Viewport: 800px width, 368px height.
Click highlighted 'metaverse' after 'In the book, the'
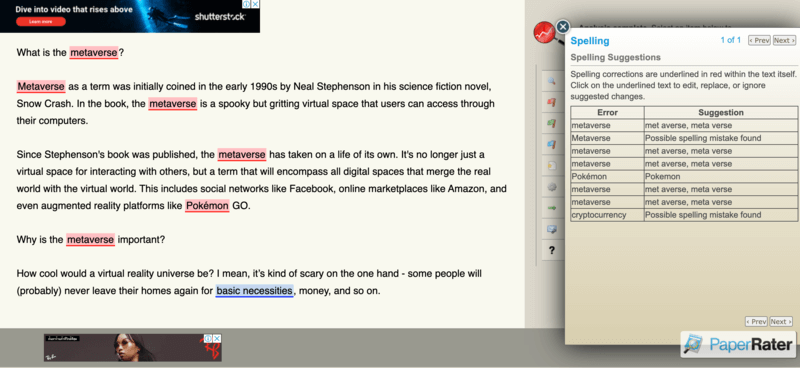172,104
